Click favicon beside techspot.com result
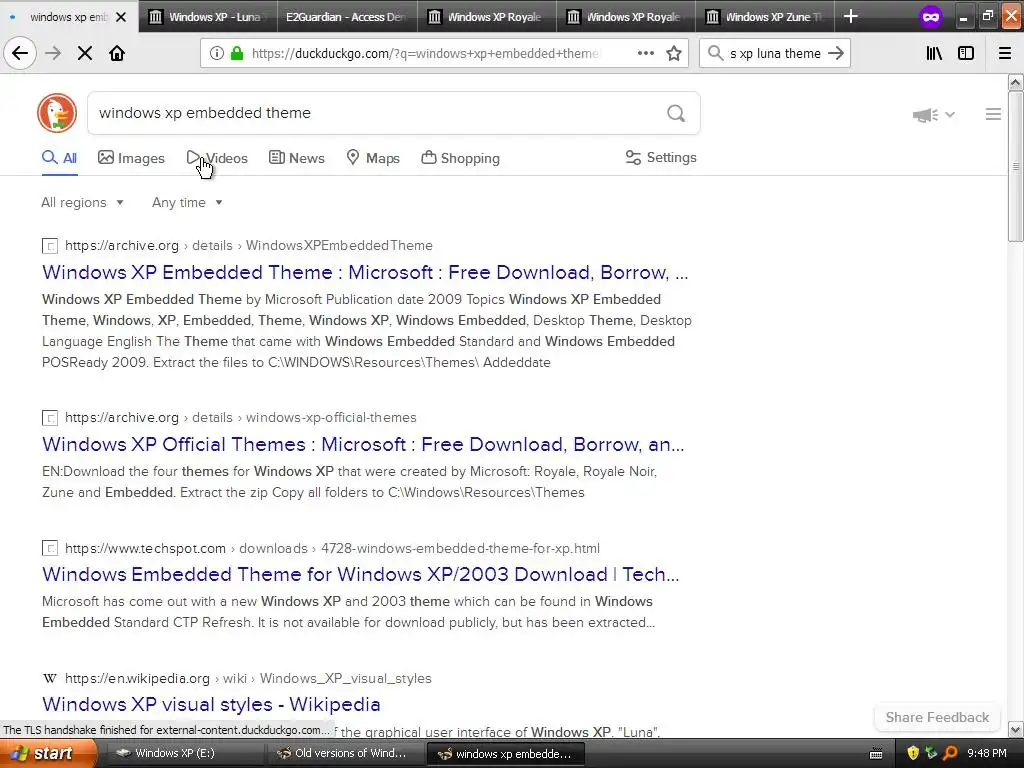The image size is (1024, 768). (x=50, y=549)
